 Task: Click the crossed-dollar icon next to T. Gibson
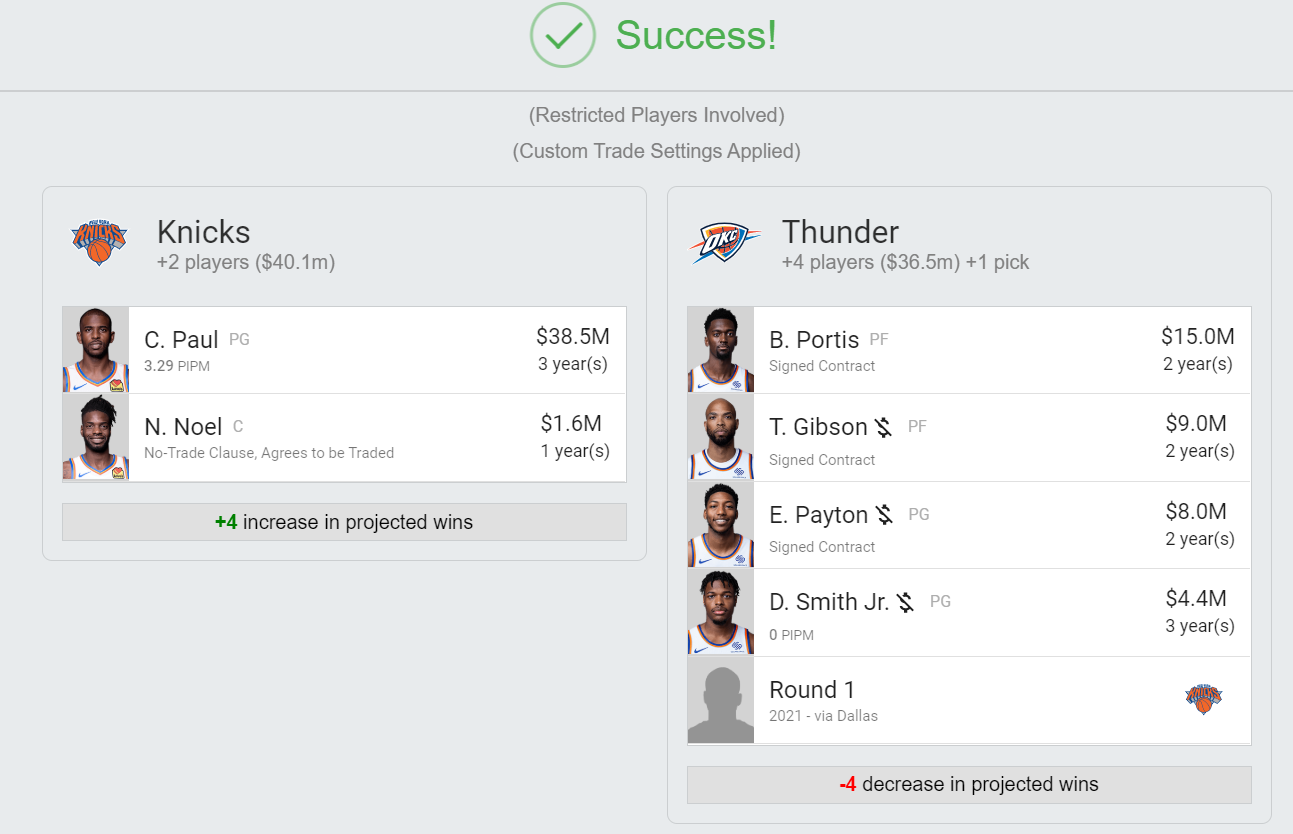pos(883,428)
